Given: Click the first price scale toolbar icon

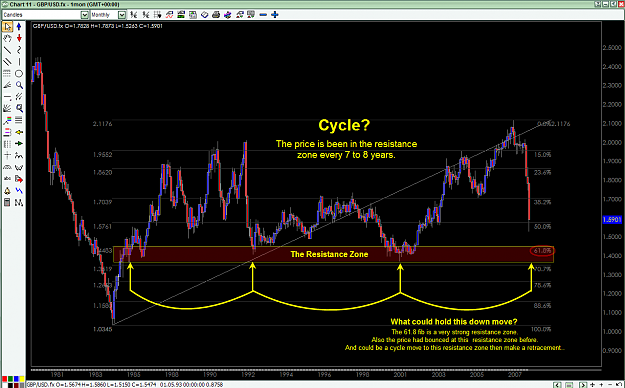Looking at the screenshot, I should (134, 15).
